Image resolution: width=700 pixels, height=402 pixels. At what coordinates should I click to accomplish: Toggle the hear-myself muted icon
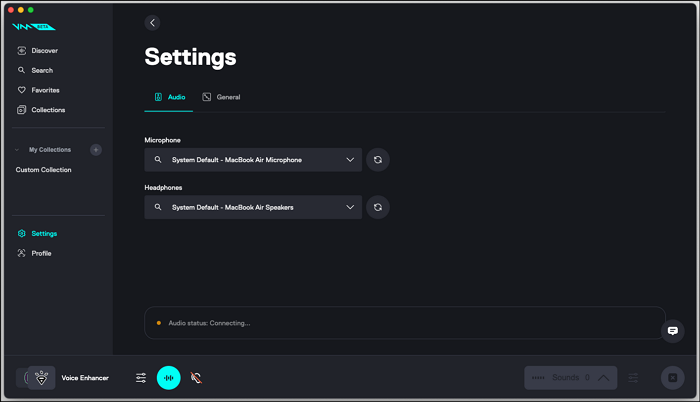click(197, 378)
